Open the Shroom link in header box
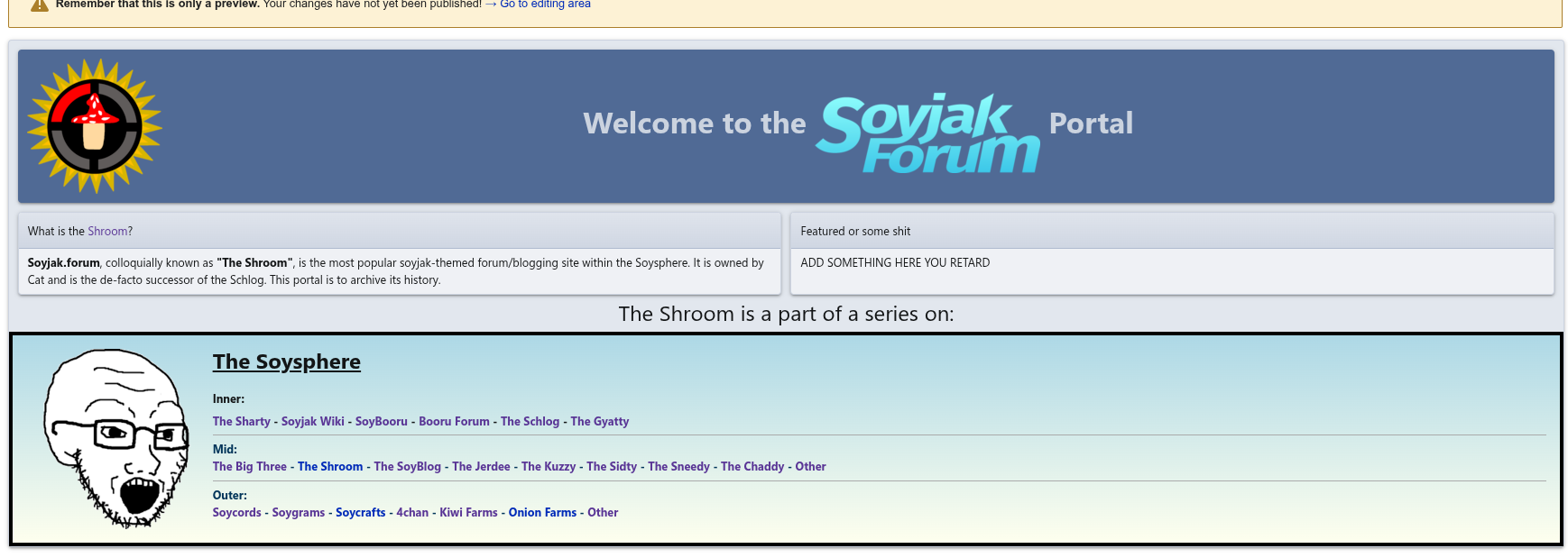This screenshot has height=558, width=1568. [107, 232]
